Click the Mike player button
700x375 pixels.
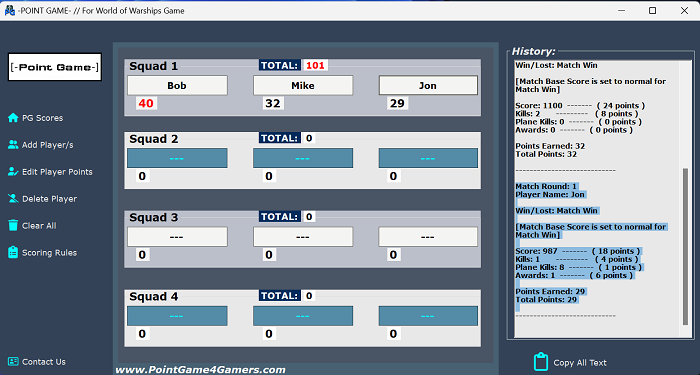click(303, 85)
